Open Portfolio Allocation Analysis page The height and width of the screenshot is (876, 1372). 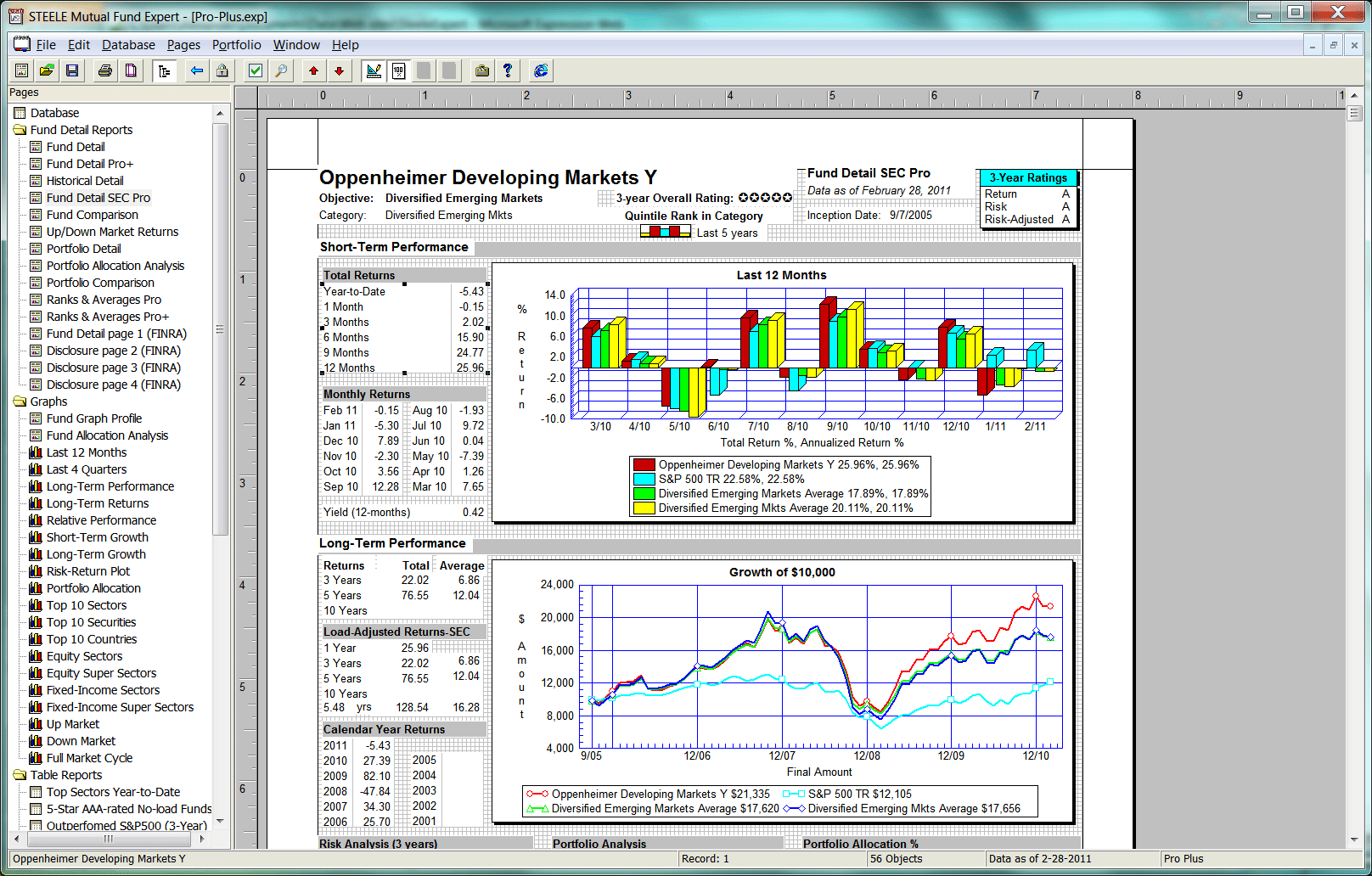coord(115,266)
